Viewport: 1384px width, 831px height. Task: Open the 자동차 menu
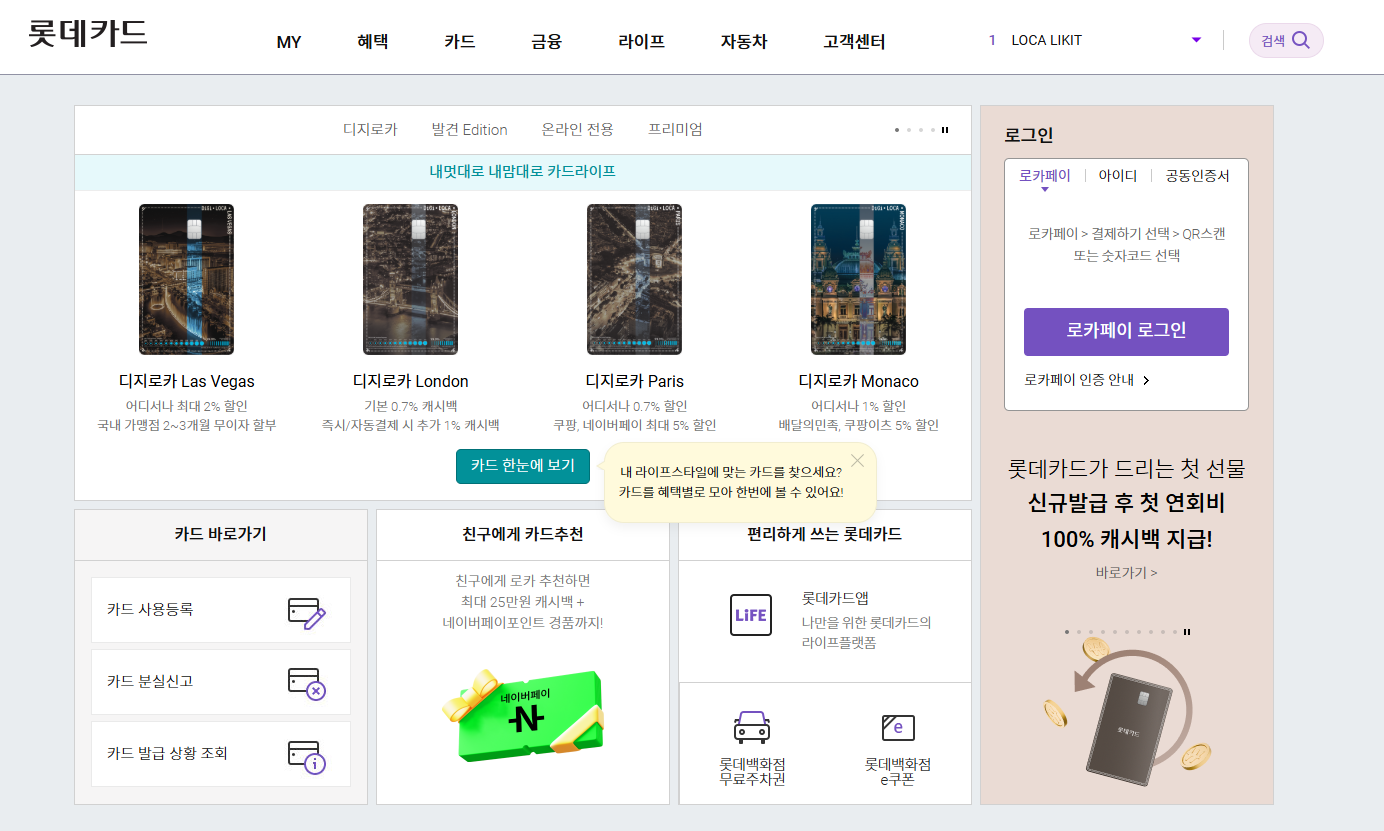point(744,42)
